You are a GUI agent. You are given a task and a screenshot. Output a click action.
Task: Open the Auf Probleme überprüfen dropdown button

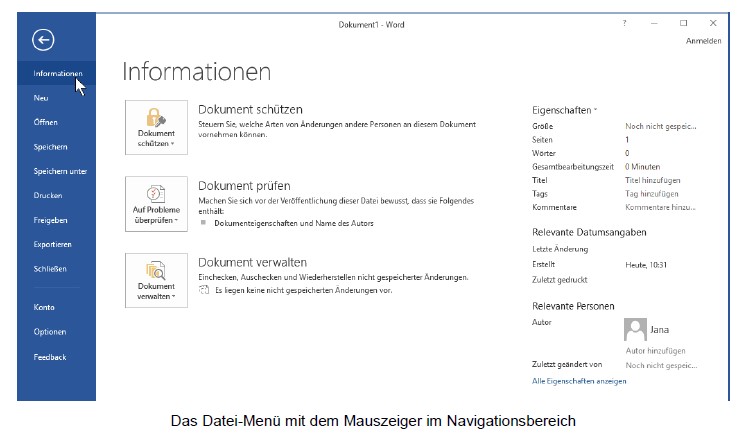point(156,204)
